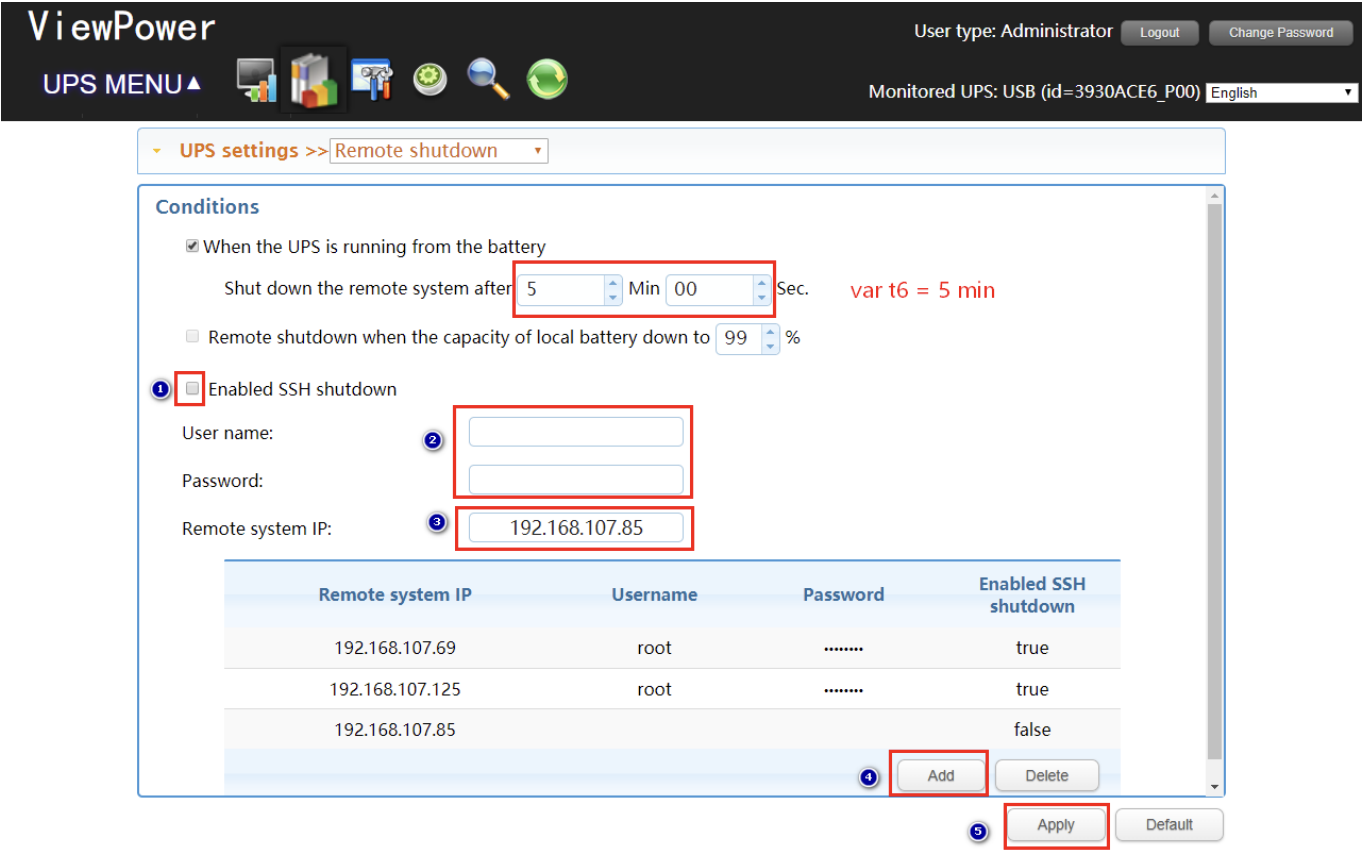Open the English language dropdown
The image size is (1368, 868).
[x=1281, y=93]
